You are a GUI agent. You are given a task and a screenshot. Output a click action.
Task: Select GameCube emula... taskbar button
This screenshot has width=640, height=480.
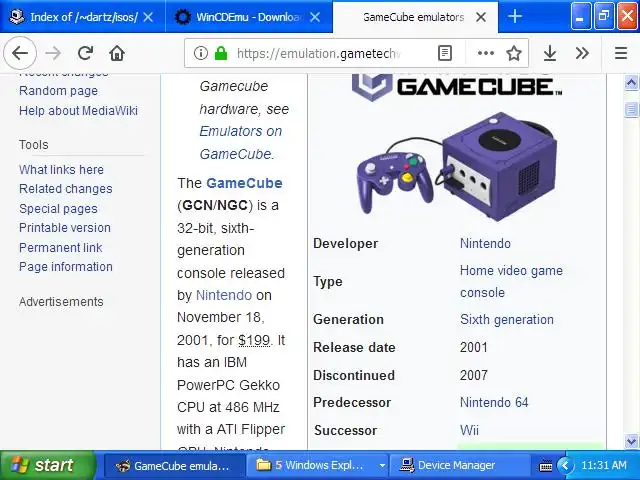click(174, 465)
